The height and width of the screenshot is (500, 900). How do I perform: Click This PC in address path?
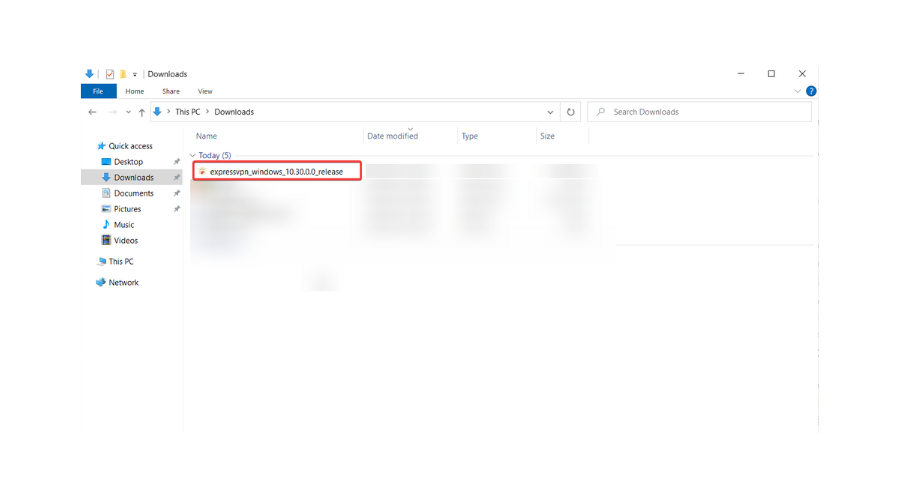(188, 112)
